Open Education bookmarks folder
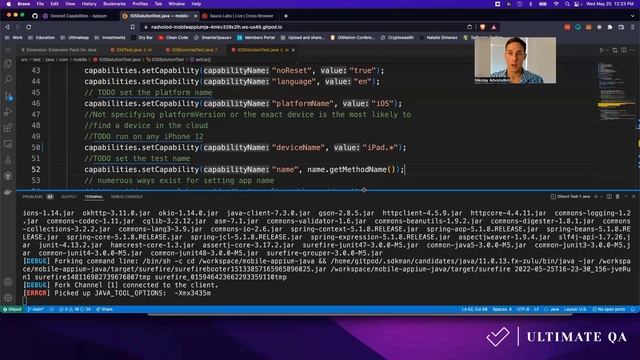Viewport: 640px width, 360px height. pos(41,38)
